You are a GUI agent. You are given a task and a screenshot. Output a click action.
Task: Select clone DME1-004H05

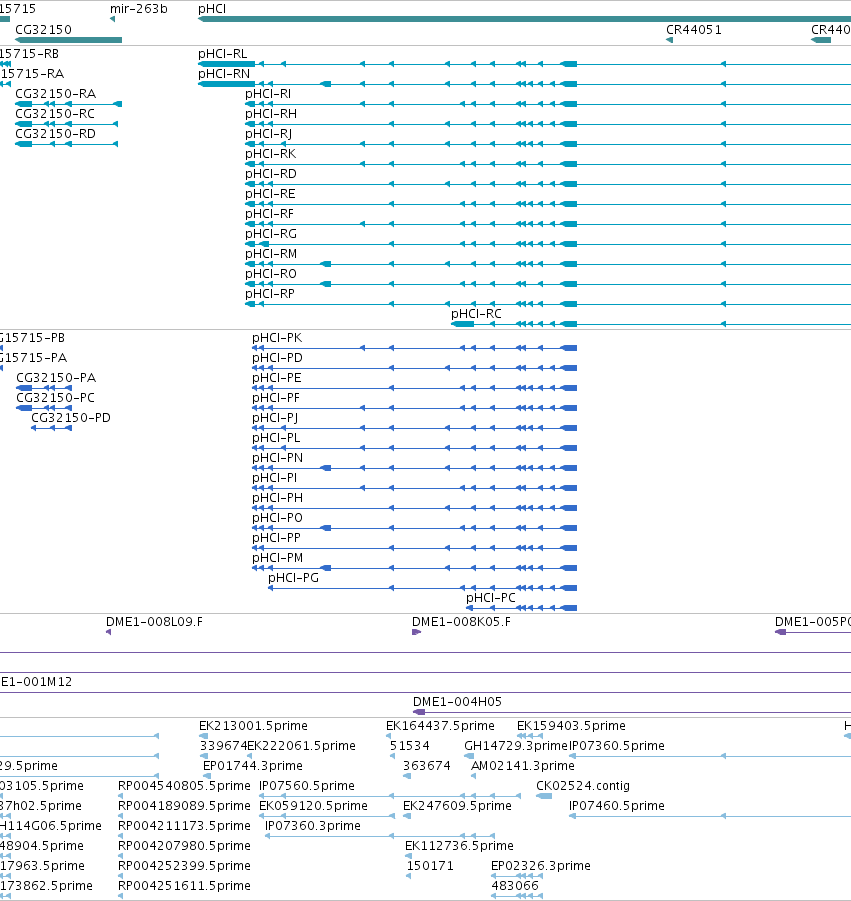[x=457, y=702]
